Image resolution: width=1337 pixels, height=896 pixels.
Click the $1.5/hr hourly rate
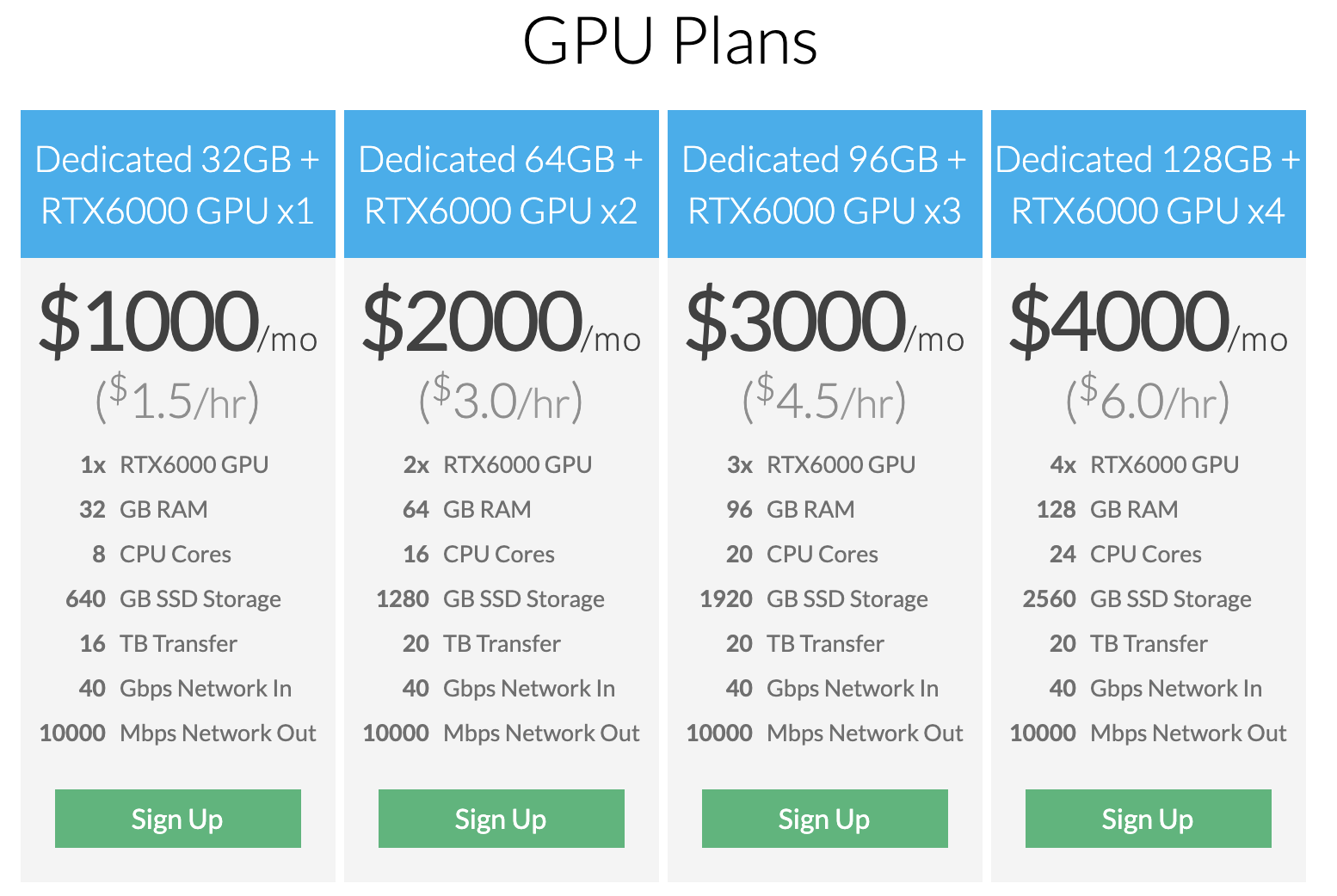[177, 399]
